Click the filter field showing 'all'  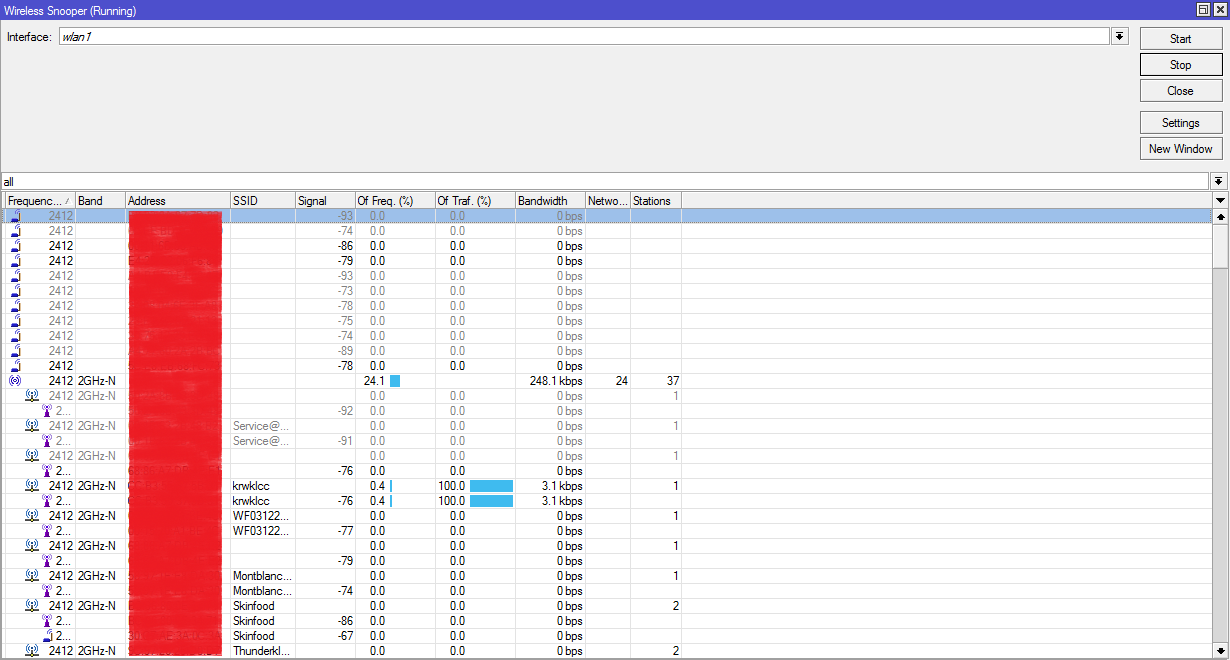point(605,181)
